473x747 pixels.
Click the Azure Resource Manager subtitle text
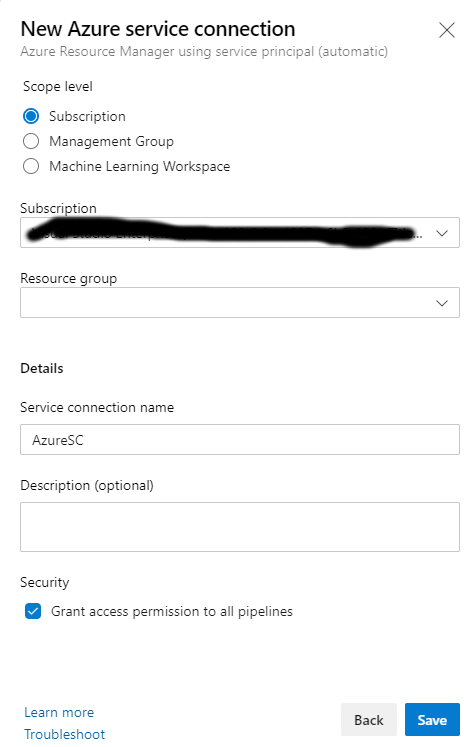204,51
